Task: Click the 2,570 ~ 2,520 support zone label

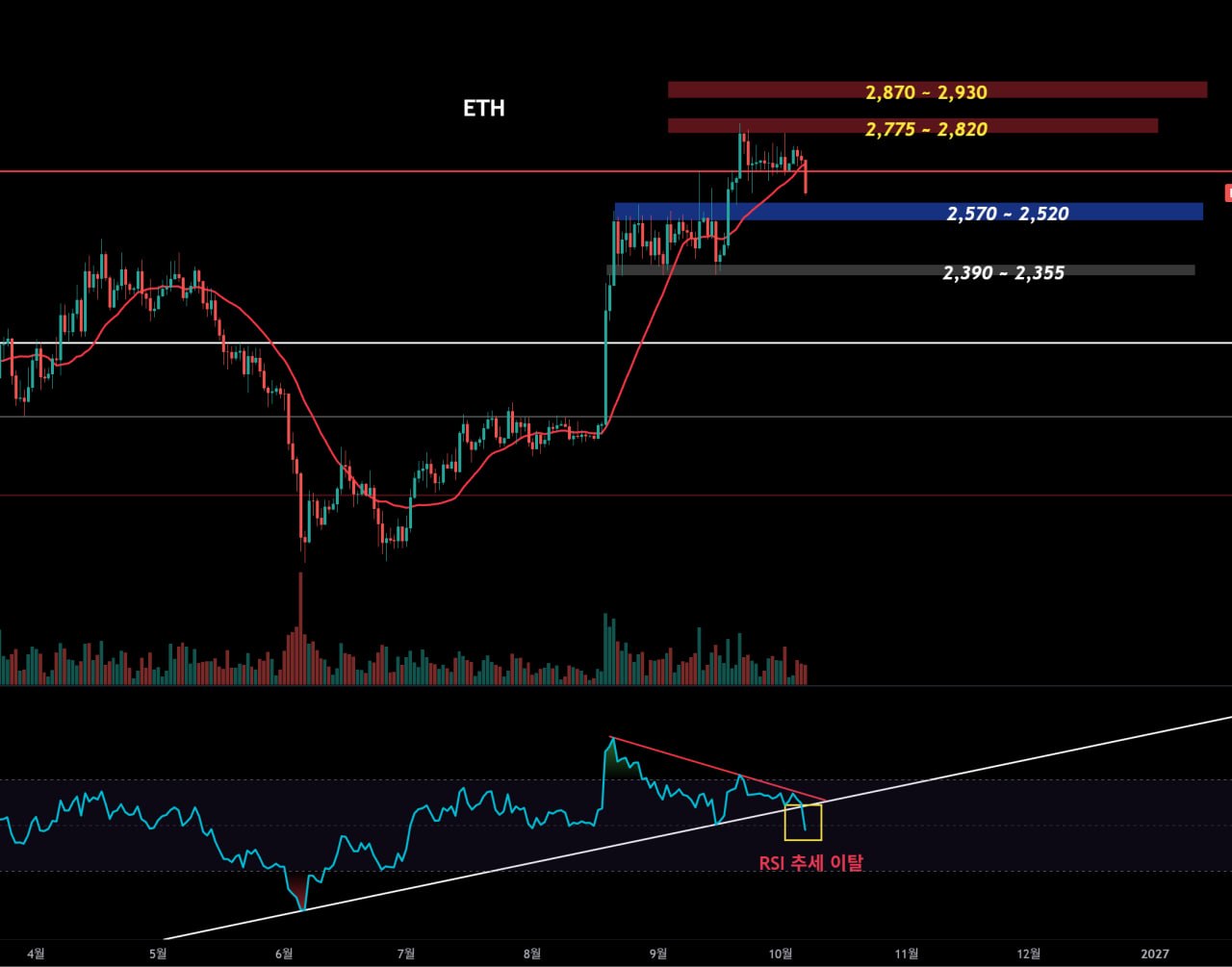Action: point(1008,214)
